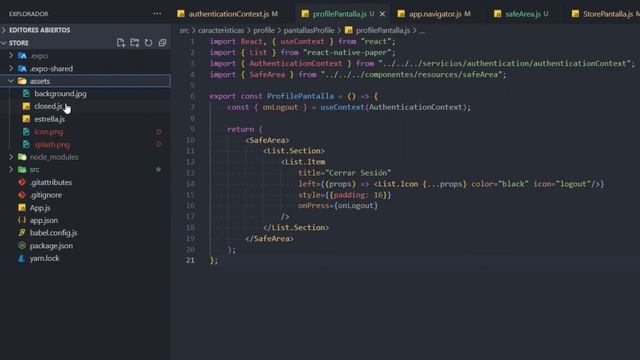Click the JS icon of closed.js
Image resolution: width=640 pixels, height=360 pixels.
(27, 107)
